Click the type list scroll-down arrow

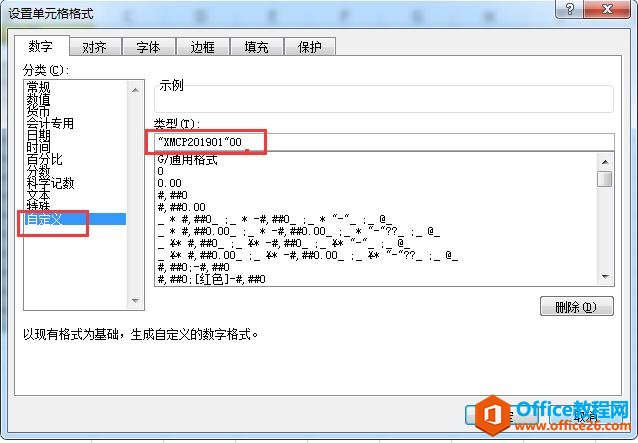(605, 277)
